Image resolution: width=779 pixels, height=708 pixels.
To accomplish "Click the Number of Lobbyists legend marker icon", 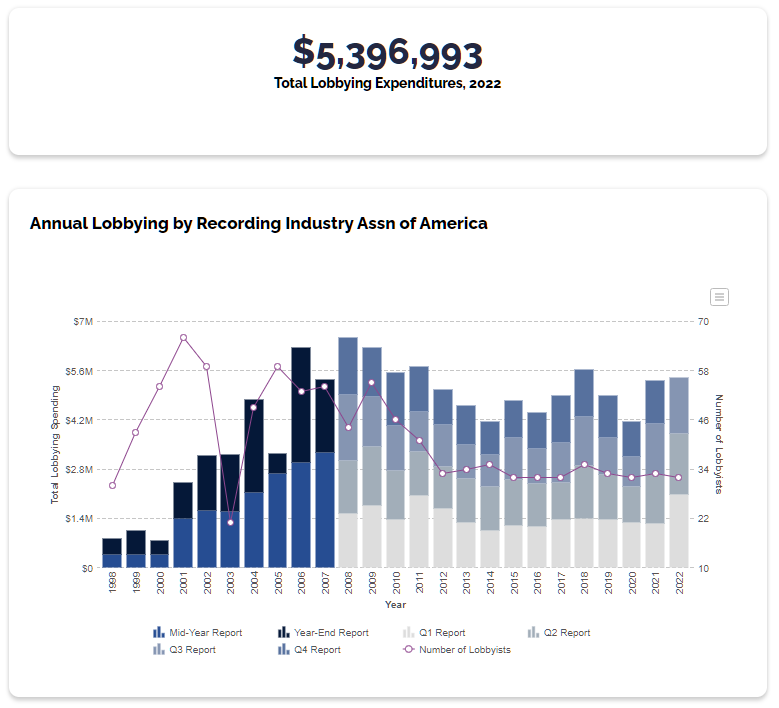I will 408,649.
